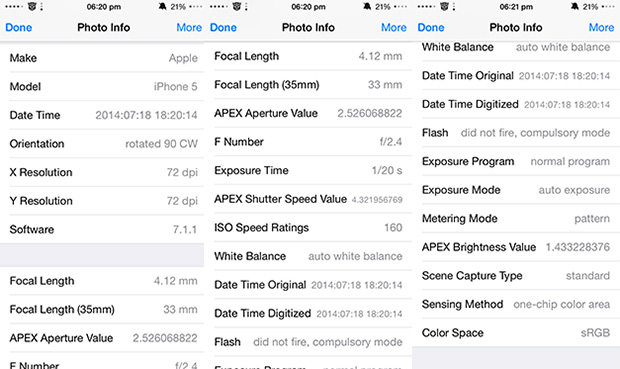Choose the Scene Capture Type standard row
The image size is (620, 369).
point(516,275)
